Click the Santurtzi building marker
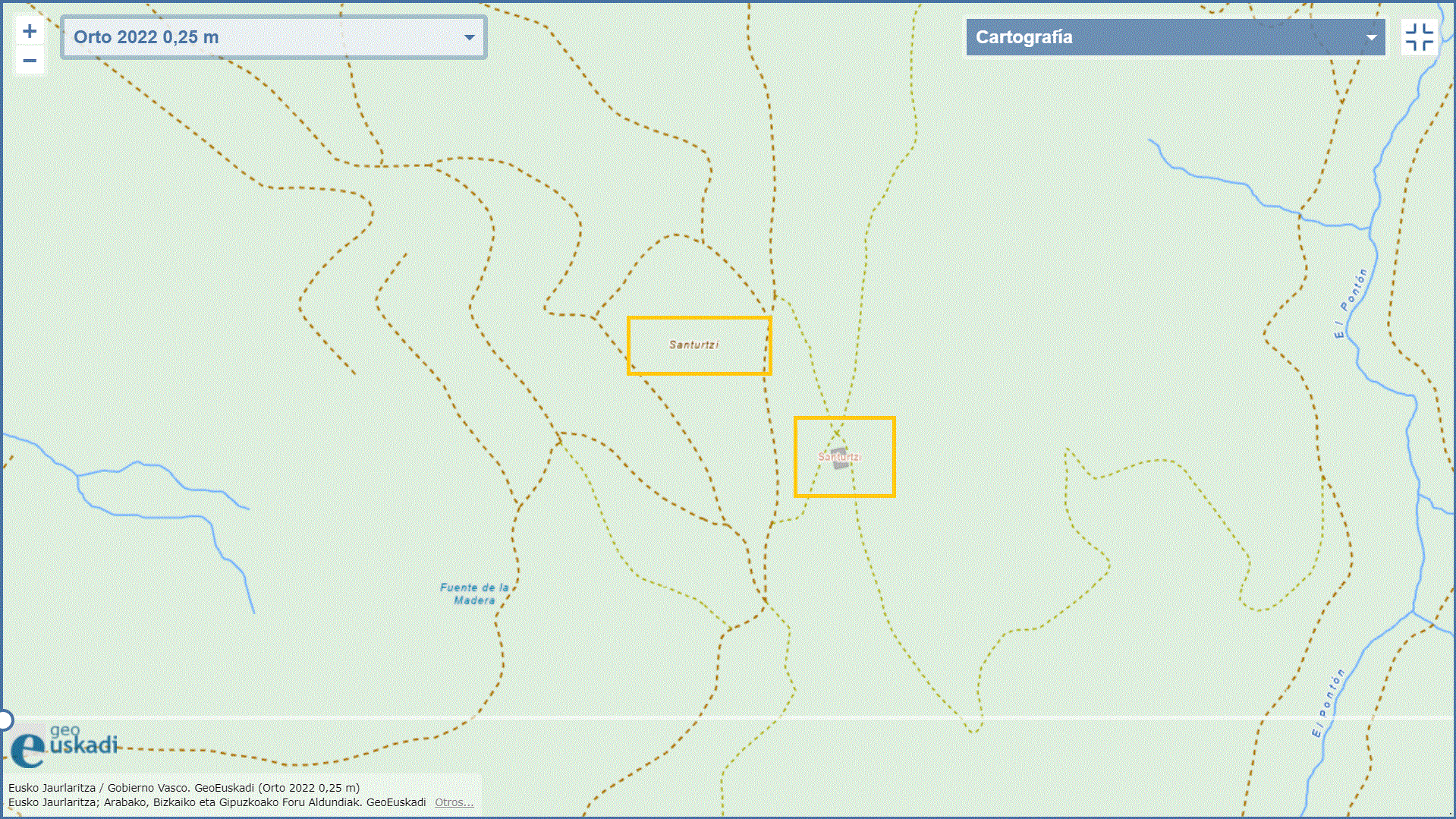The width and height of the screenshot is (1456, 819). click(x=840, y=458)
